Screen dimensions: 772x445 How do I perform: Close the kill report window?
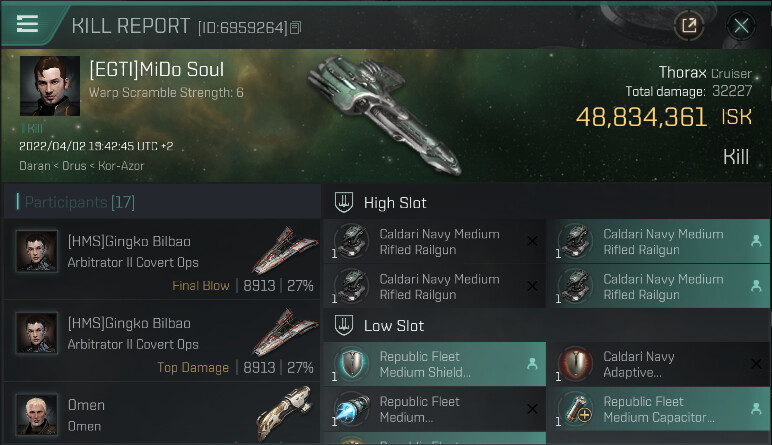point(741,26)
